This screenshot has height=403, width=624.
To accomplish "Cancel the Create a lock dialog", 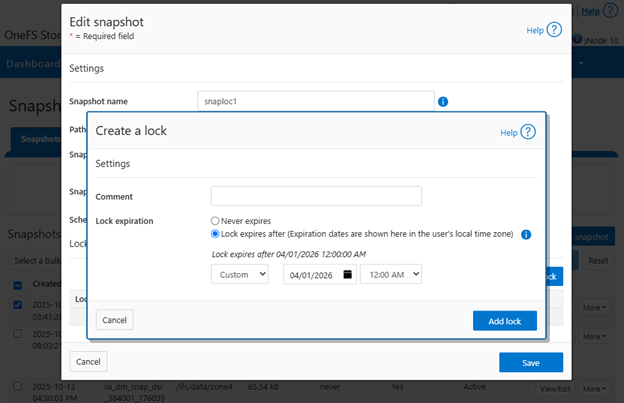I will coord(114,320).
